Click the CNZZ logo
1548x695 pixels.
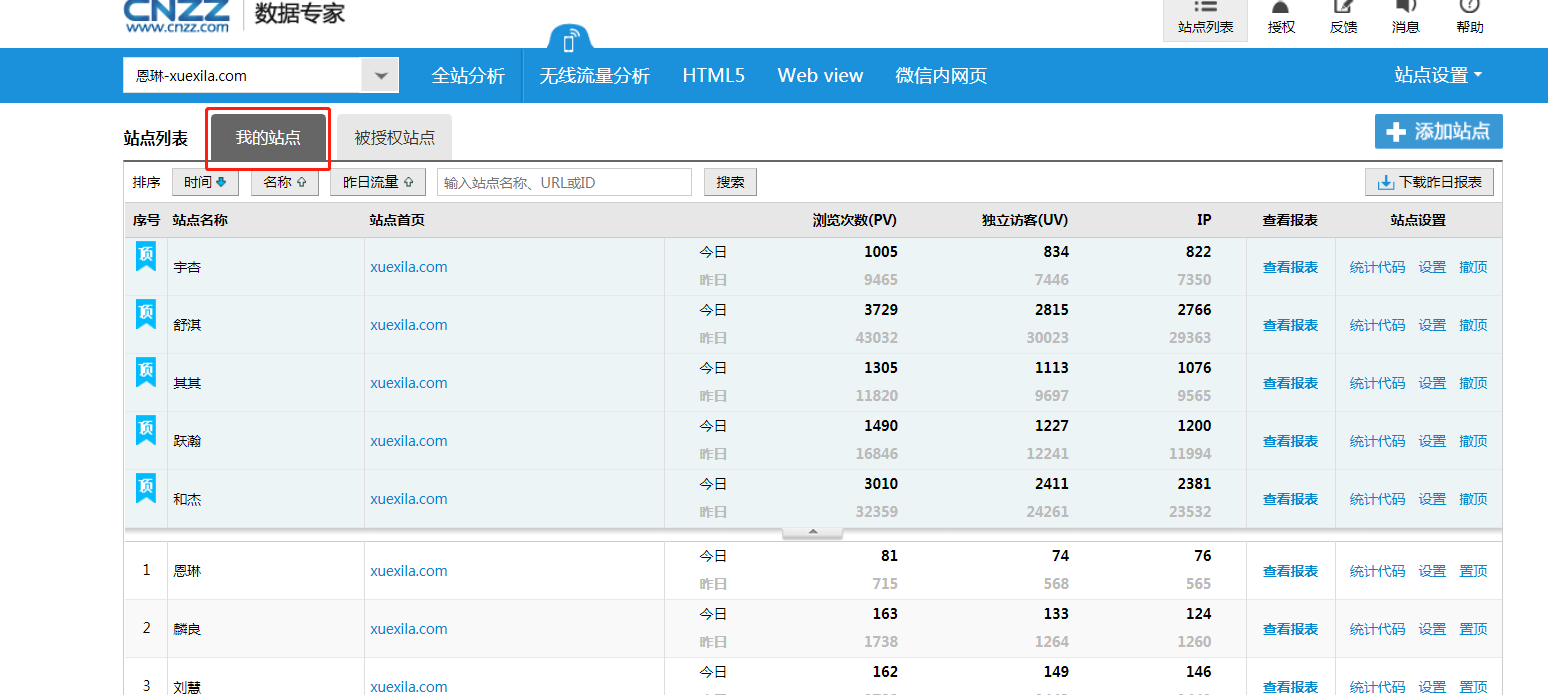tap(175, 14)
